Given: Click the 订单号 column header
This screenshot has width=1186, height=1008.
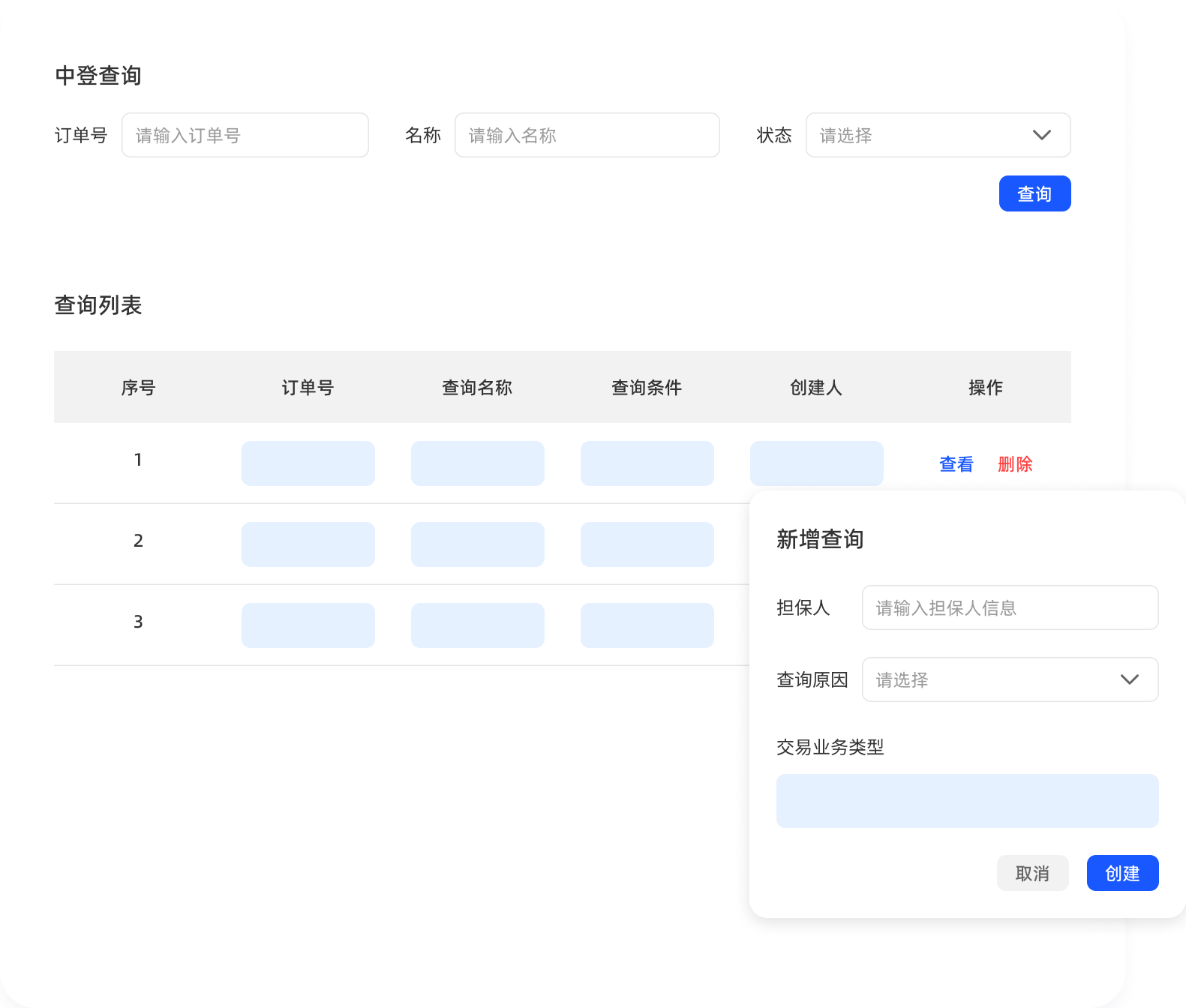Looking at the screenshot, I should tap(308, 388).
